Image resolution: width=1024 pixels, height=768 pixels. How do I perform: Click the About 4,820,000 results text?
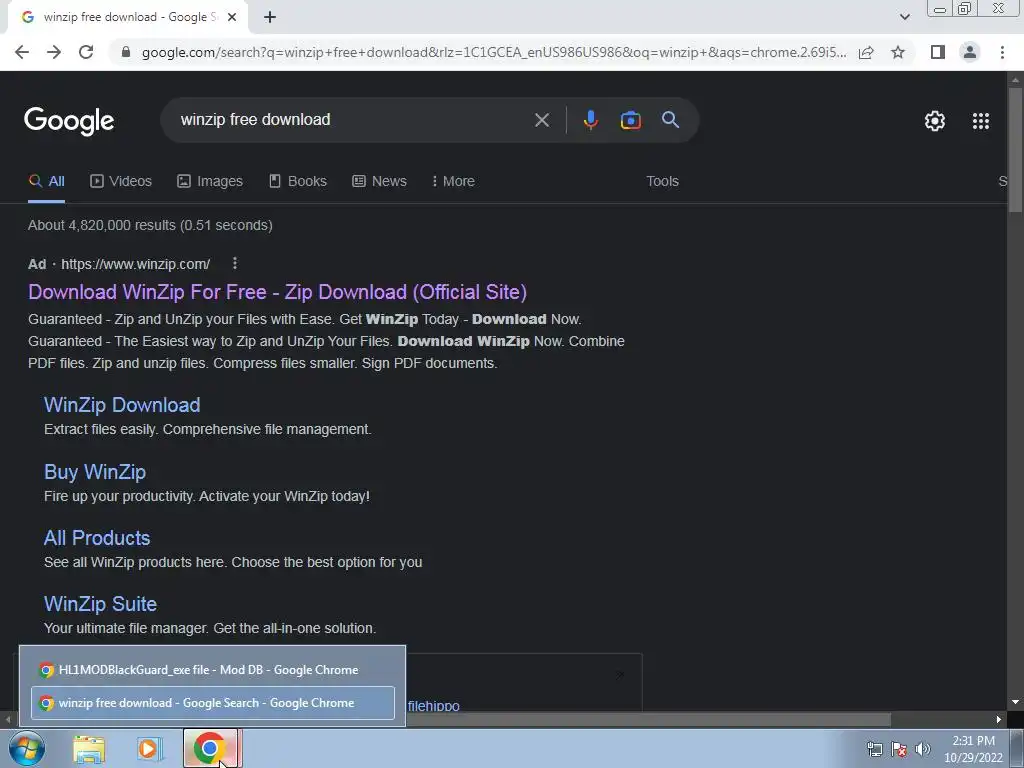click(150, 225)
